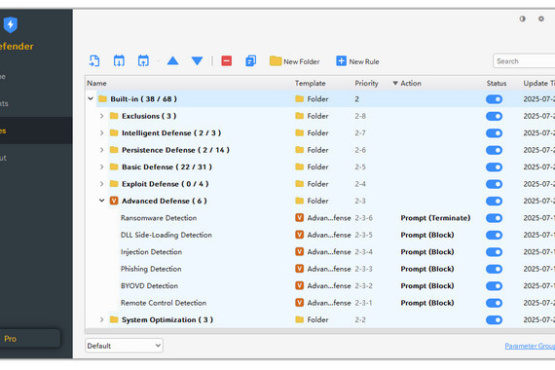
Task: Expand the Exclusions folder
Action: [x=102, y=116]
